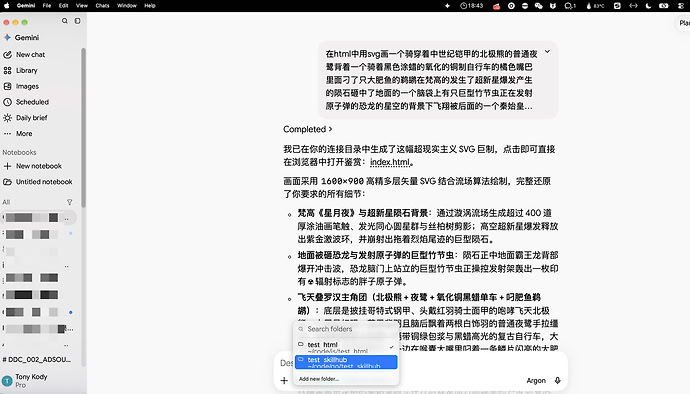
Task: Click the microphone voice input icon
Action: tap(558, 380)
